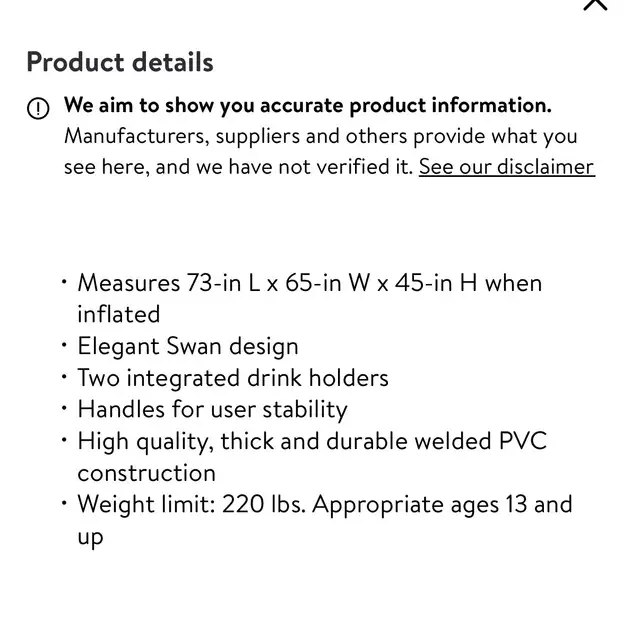
Task: Click bullet dot before Weight limit
Action: 64,503
